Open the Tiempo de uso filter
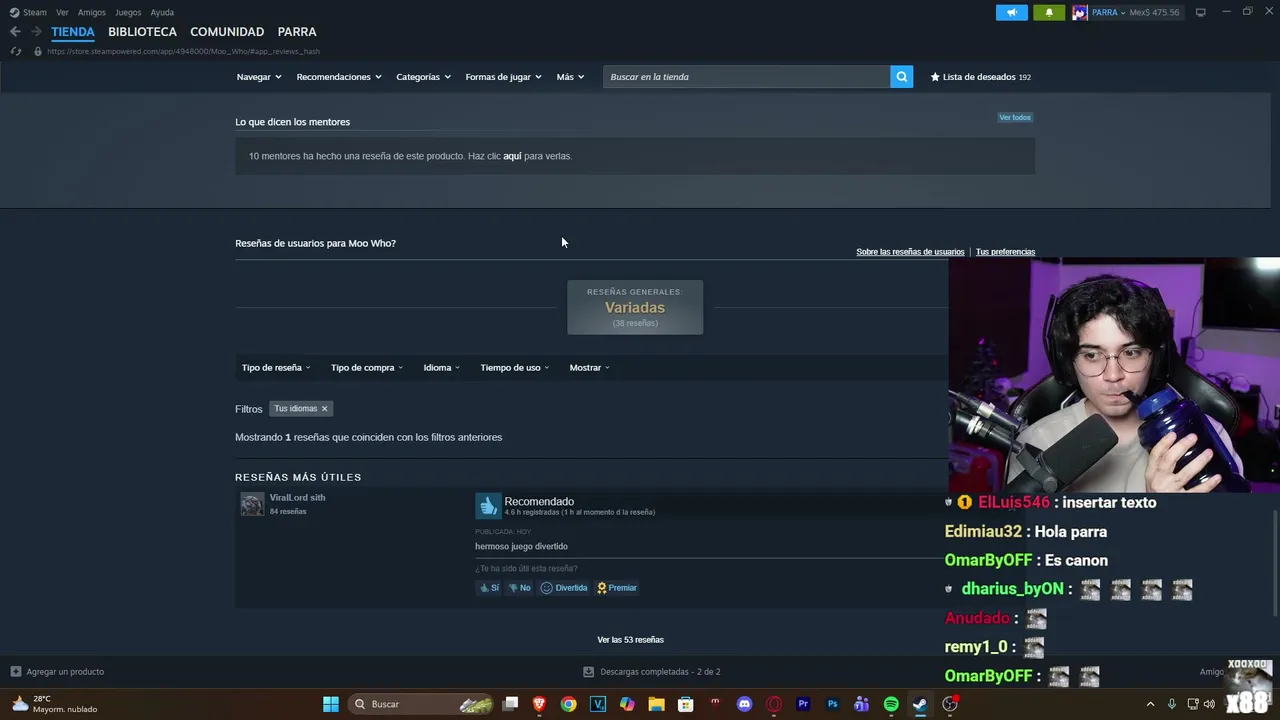The width and height of the screenshot is (1280, 720). tap(514, 368)
